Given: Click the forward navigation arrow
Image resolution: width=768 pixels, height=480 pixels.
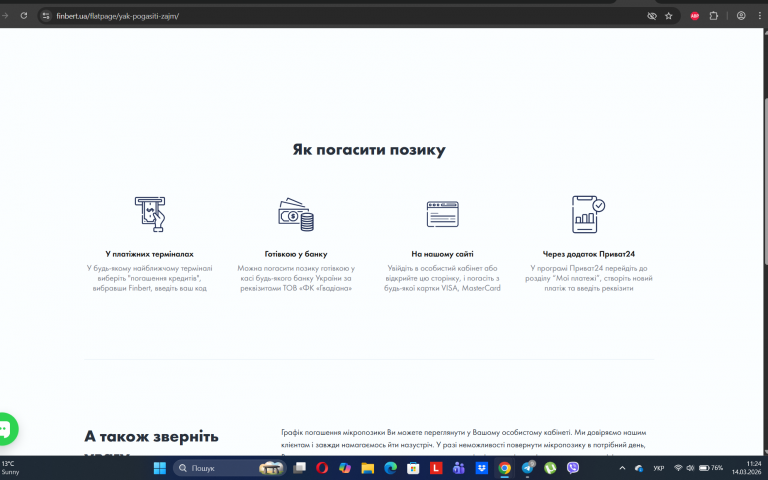Looking at the screenshot, I should click(5, 16).
